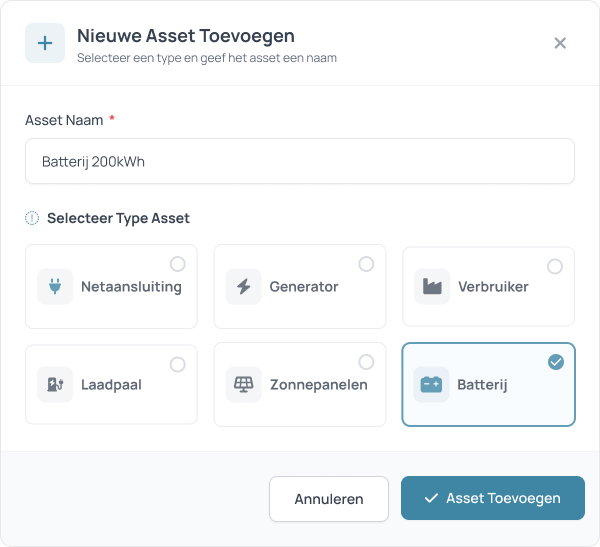Close the Nieuwe Asset Toevoegen dialog
Screen dimensions: 600x547
pos(560,43)
